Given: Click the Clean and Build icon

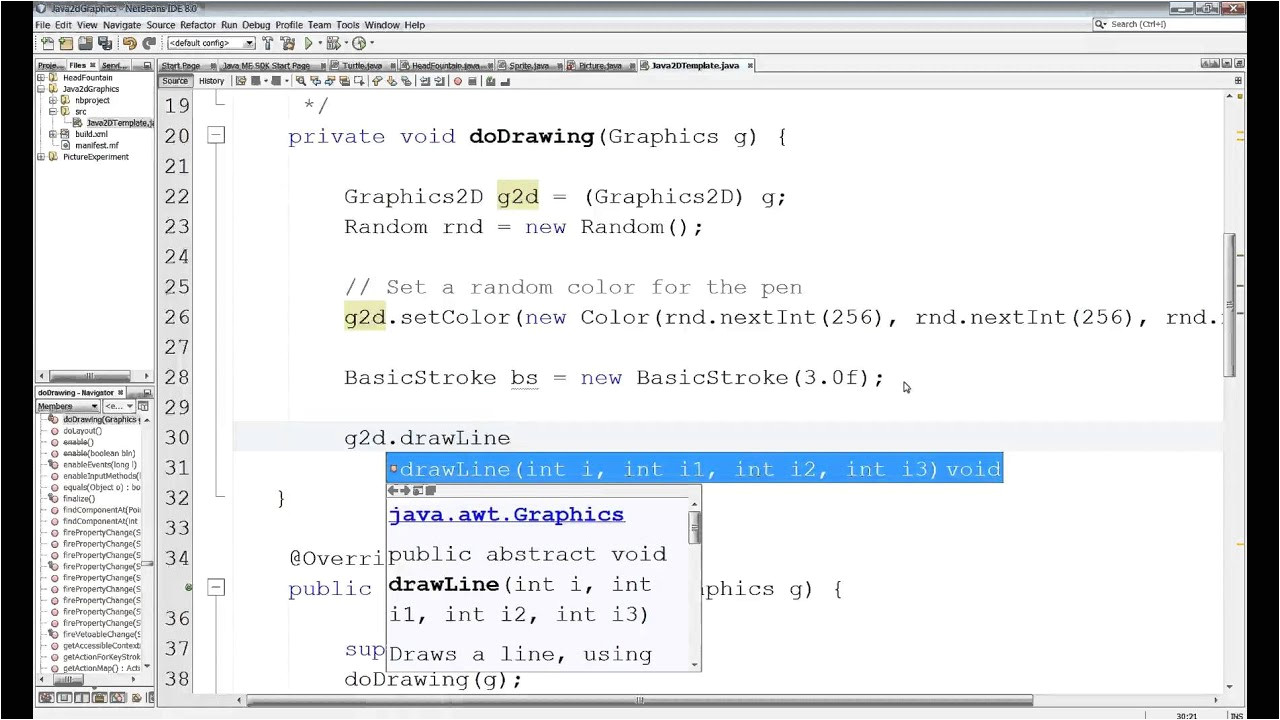Looking at the screenshot, I should [x=288, y=43].
